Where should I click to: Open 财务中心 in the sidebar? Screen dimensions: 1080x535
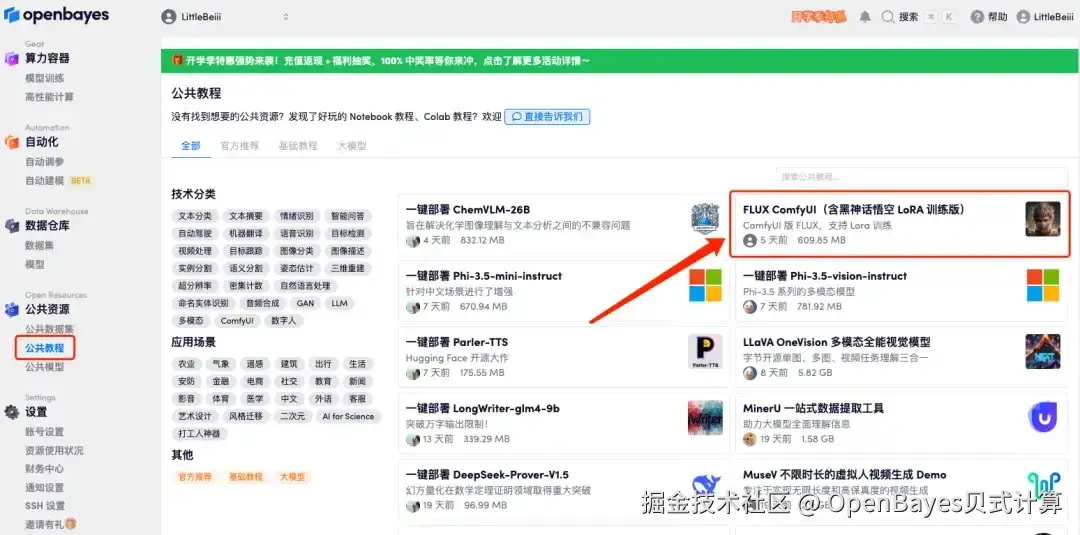pos(45,469)
